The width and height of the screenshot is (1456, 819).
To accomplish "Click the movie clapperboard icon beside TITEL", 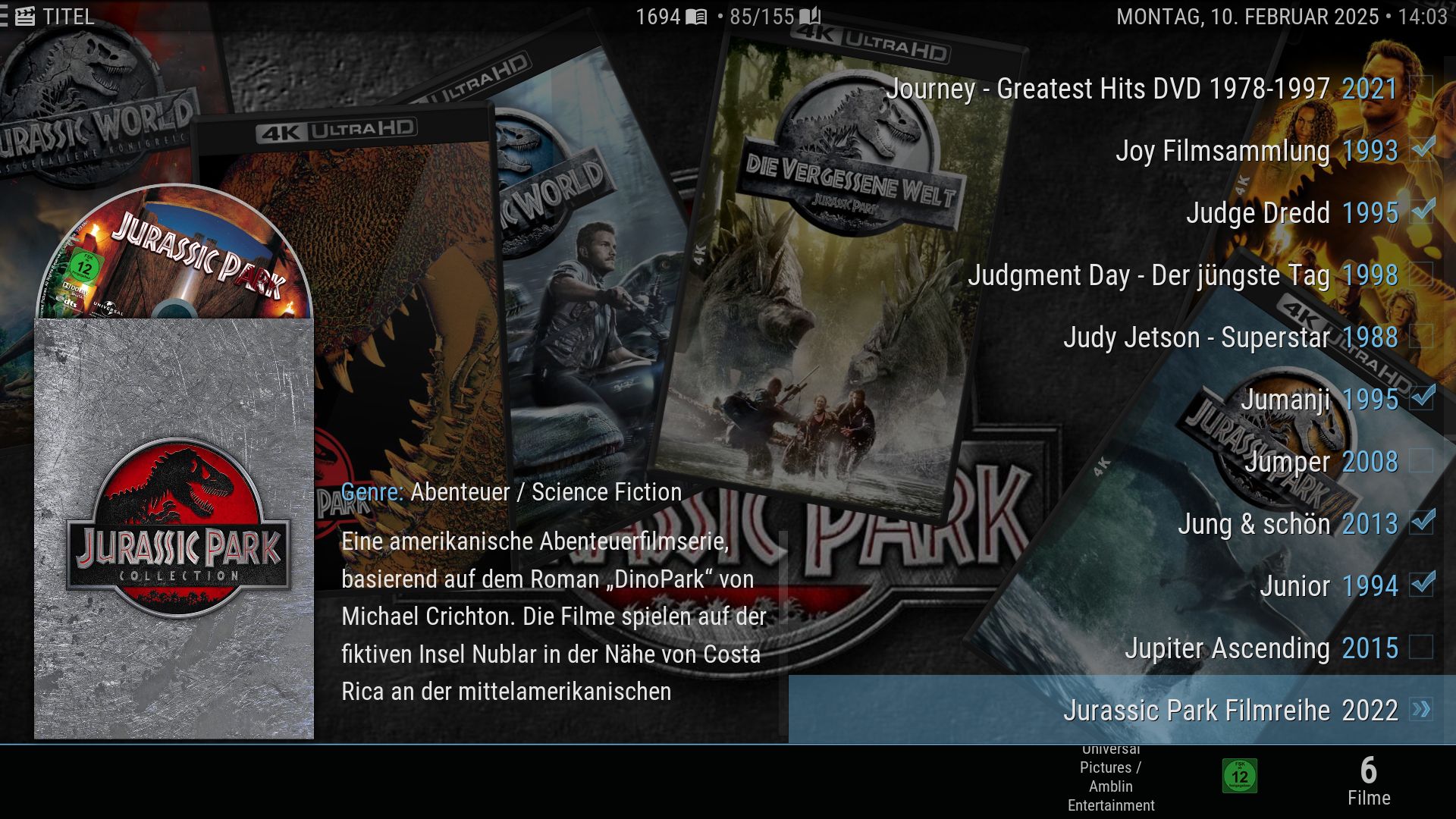I will 25,17.
